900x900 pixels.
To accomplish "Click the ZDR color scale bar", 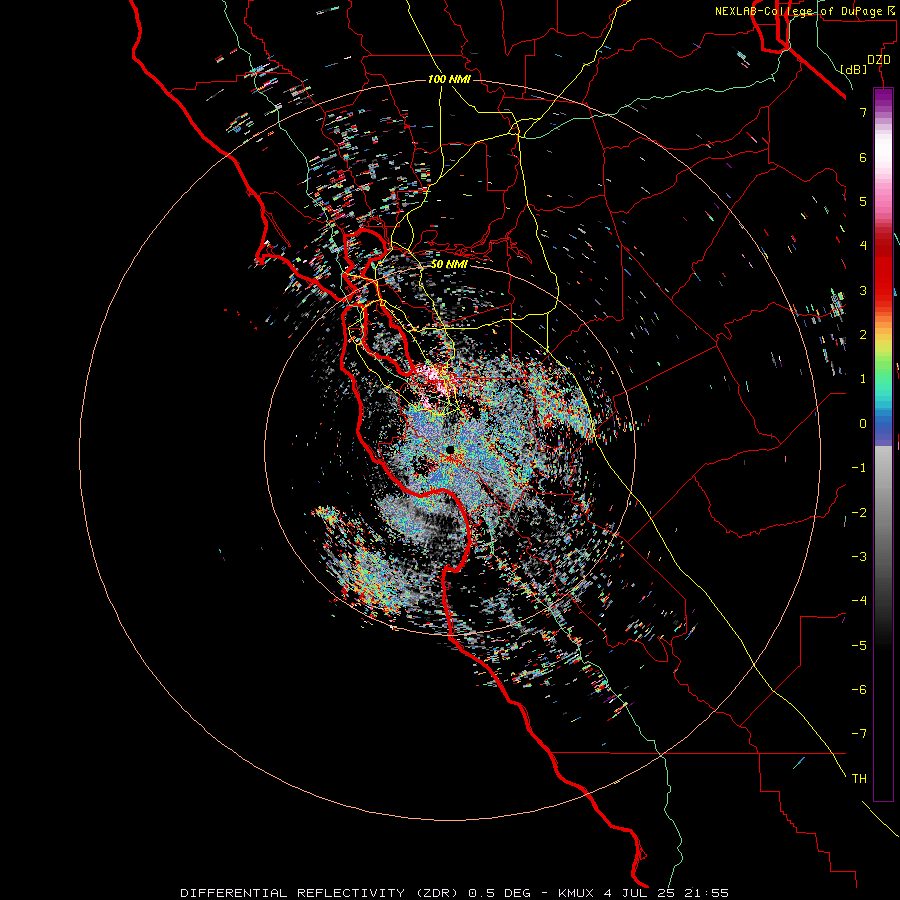I will tap(883, 444).
